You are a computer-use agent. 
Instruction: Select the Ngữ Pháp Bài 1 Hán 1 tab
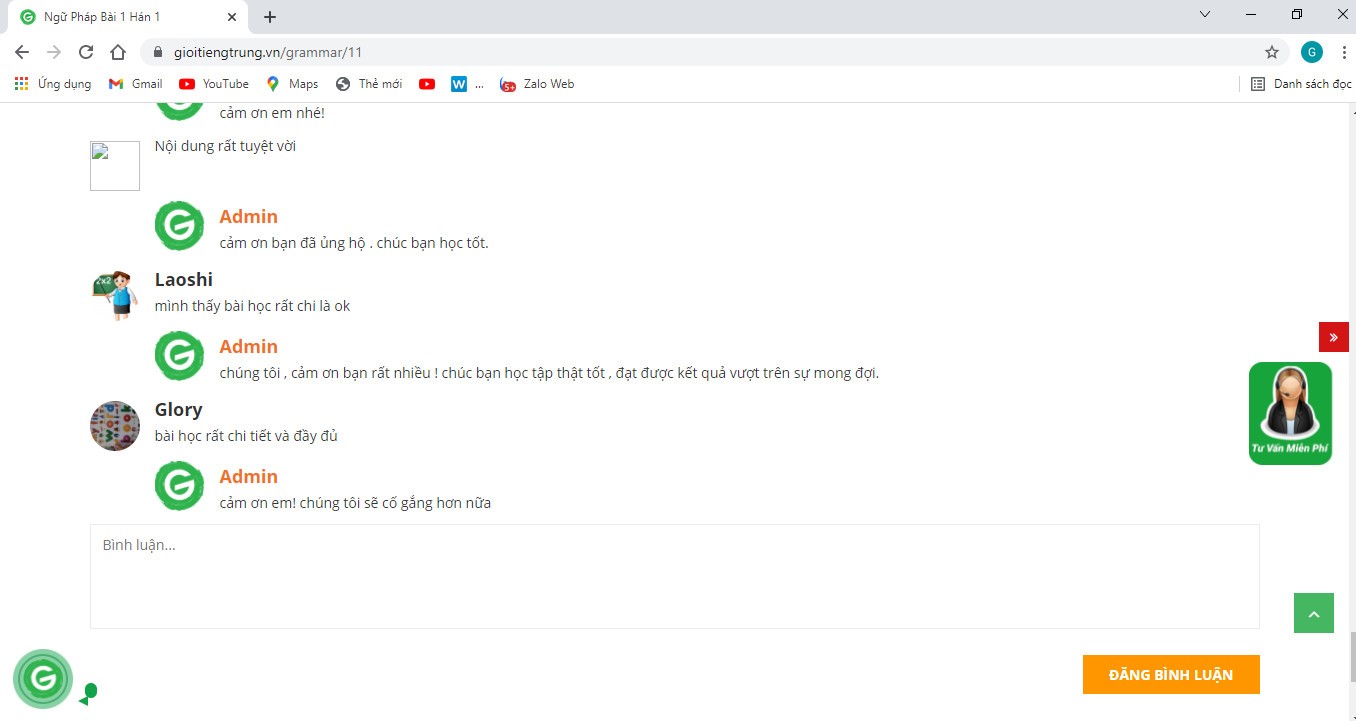point(126,17)
